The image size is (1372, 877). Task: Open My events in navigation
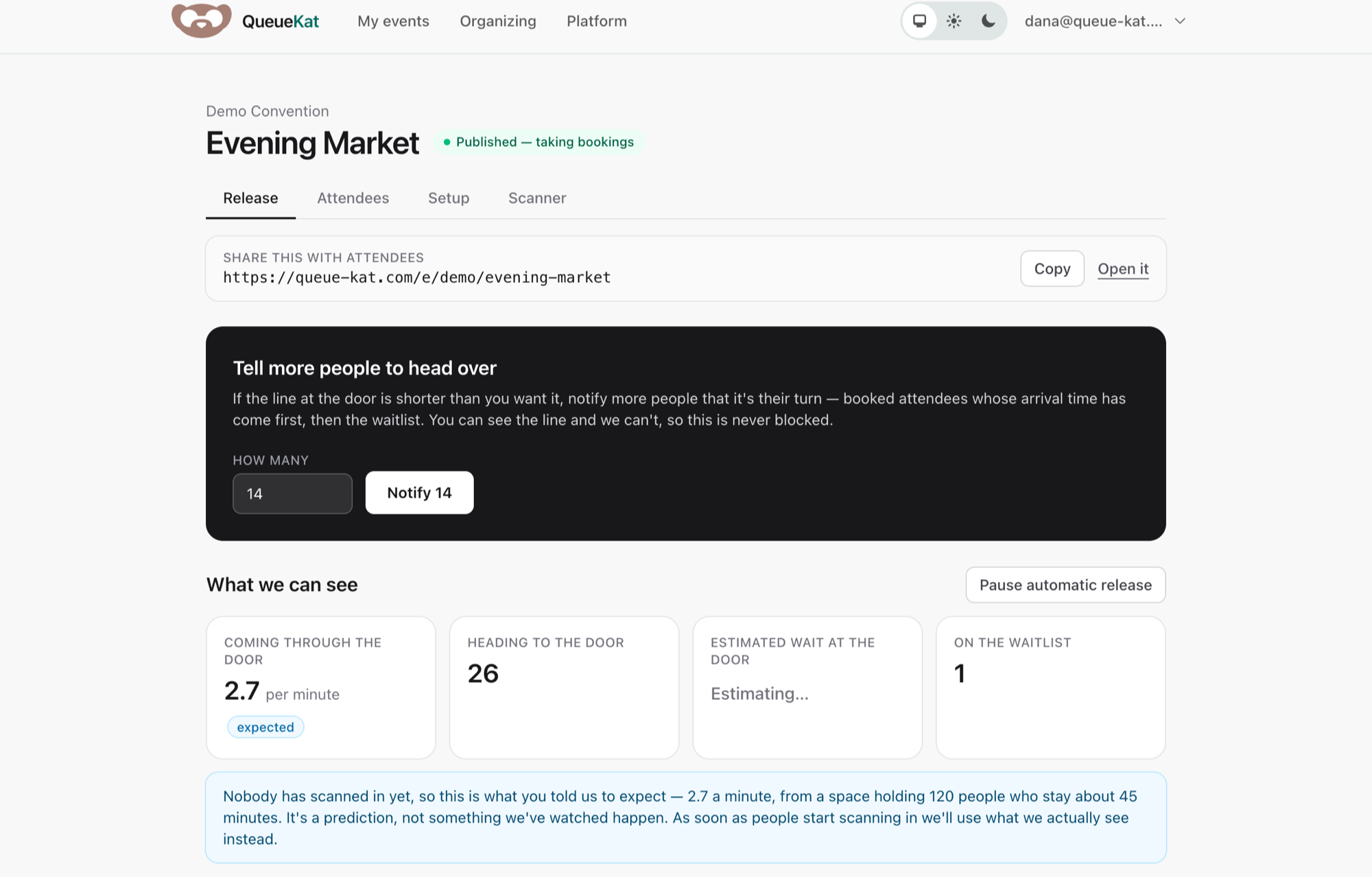click(x=393, y=21)
